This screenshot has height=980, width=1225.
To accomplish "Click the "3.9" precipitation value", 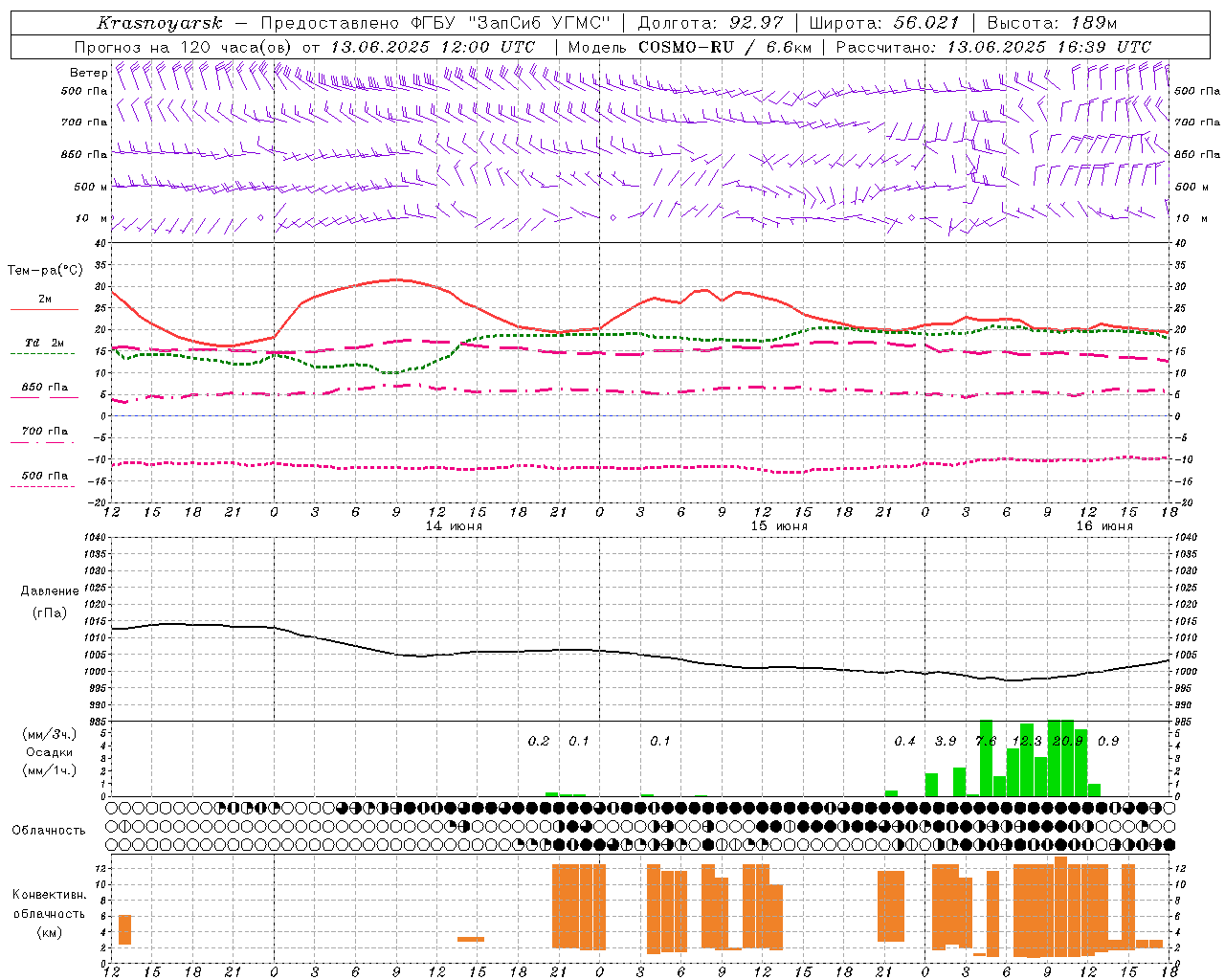I will click(946, 741).
